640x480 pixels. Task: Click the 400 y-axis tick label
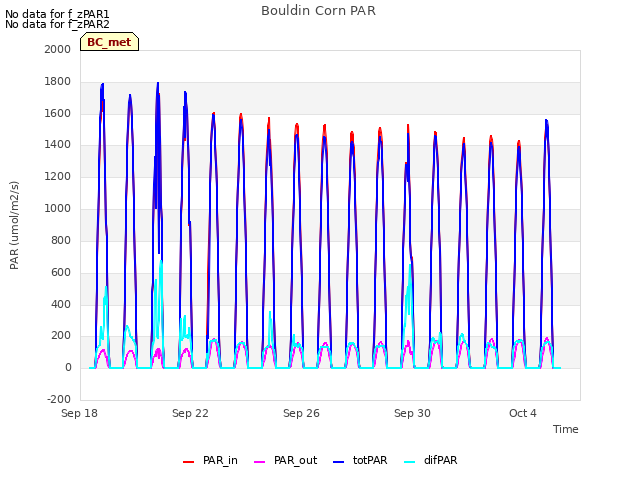tap(61, 304)
